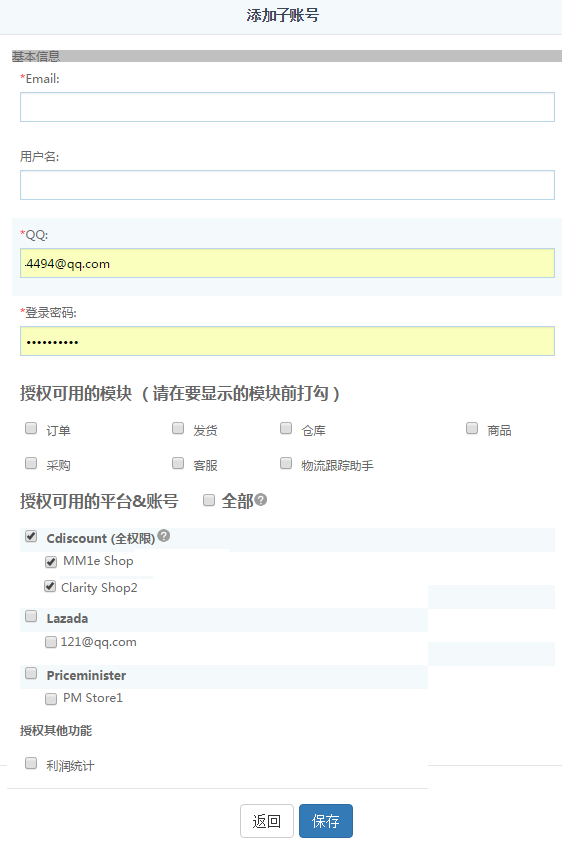This screenshot has height=848, width=562.
Task: Enable the 商品 module checkbox
Action: [x=472, y=428]
